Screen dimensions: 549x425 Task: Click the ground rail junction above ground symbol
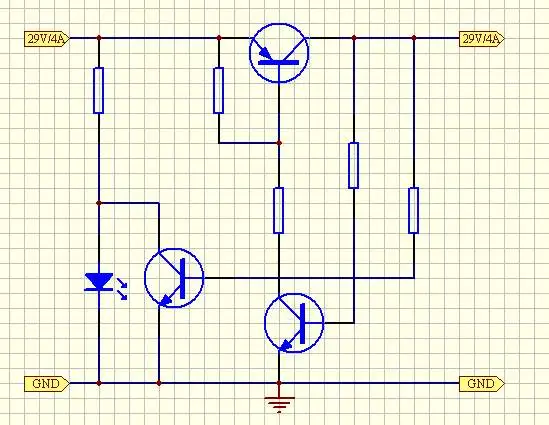[x=279, y=383]
